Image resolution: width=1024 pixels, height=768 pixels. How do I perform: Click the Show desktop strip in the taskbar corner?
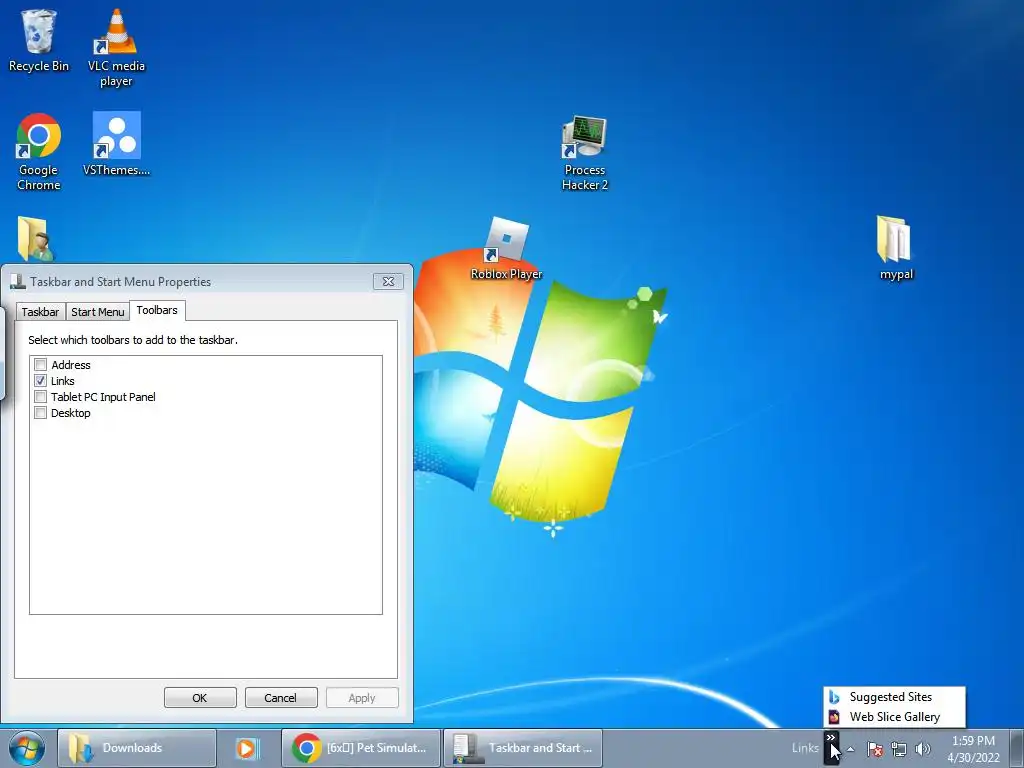[x=1017, y=748]
